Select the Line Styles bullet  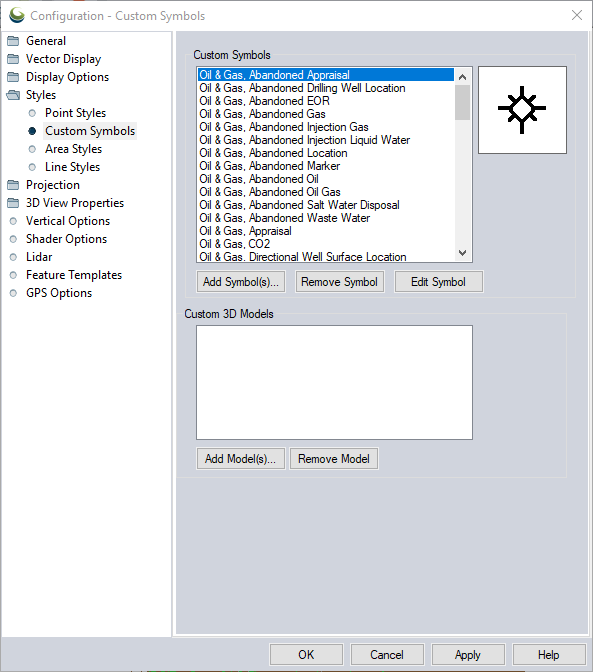point(32,167)
